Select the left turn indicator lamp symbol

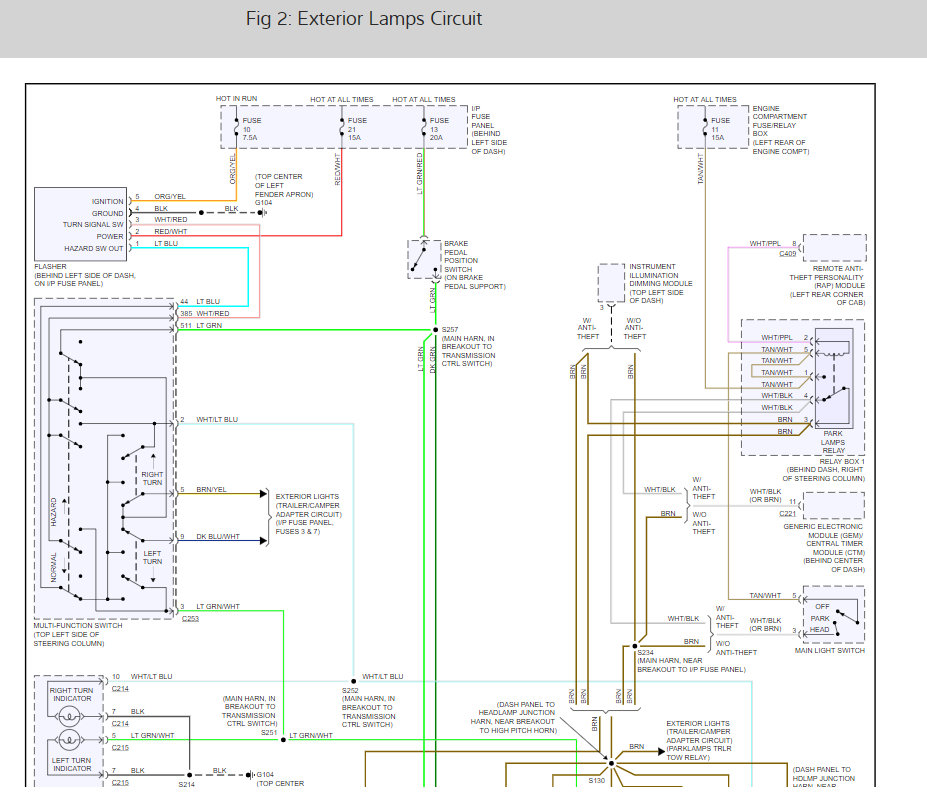tap(69, 739)
